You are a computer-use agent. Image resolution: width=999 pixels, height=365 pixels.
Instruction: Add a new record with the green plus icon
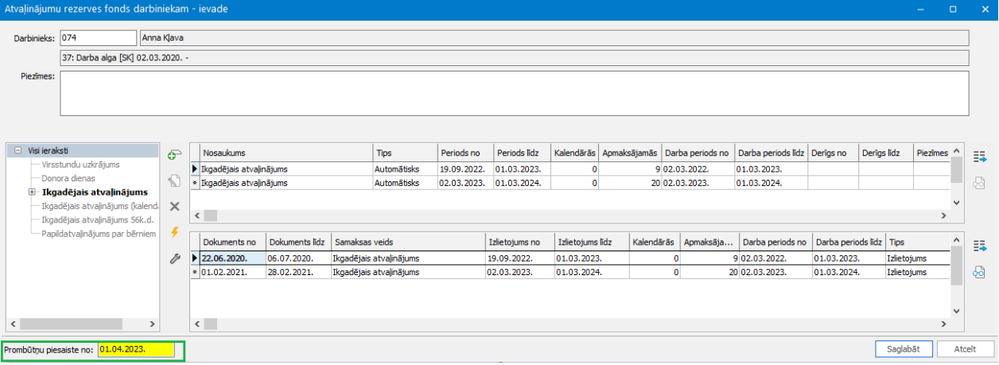[x=174, y=155]
